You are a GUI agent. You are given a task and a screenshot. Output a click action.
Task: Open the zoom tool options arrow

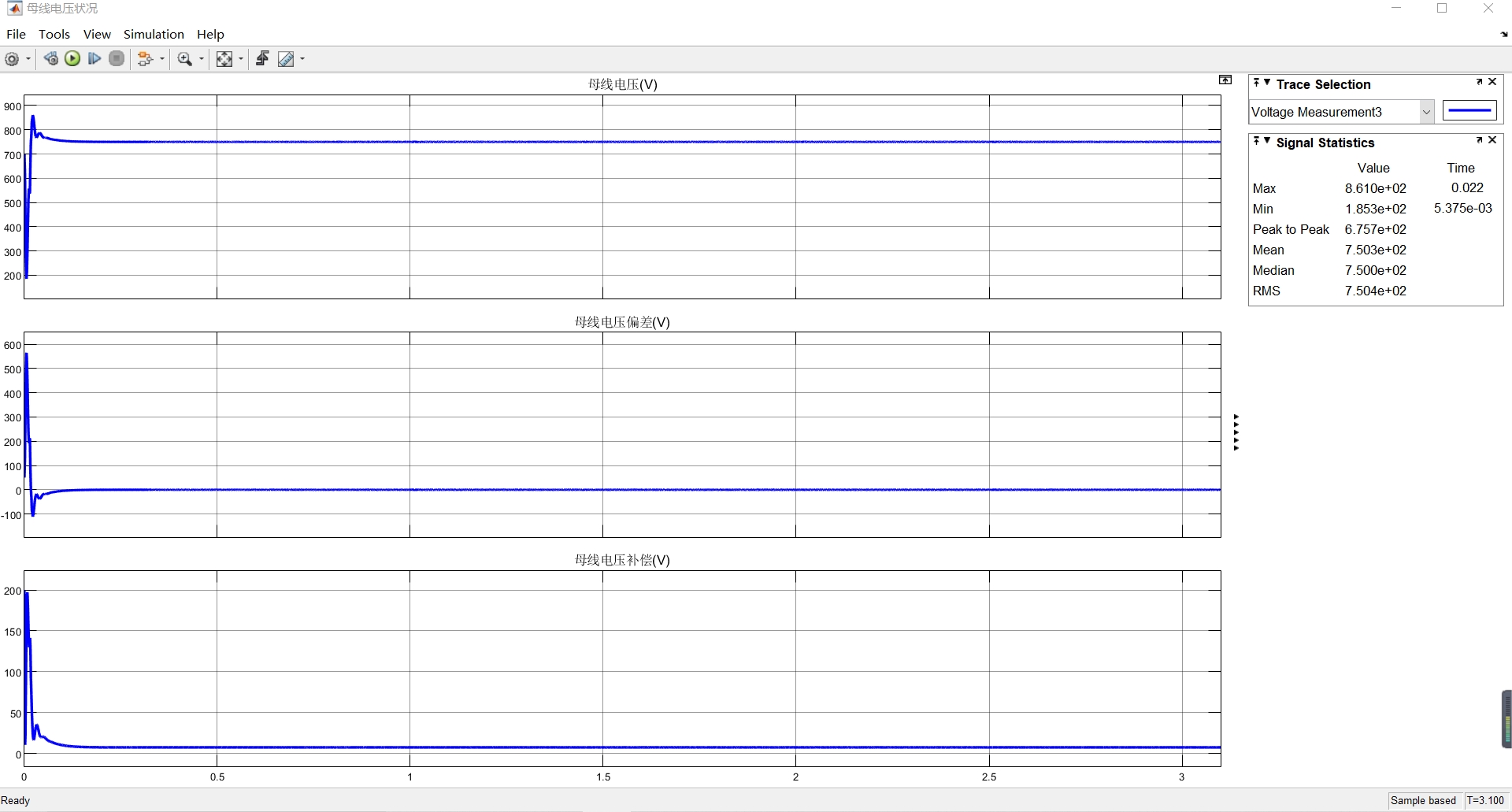(x=202, y=59)
